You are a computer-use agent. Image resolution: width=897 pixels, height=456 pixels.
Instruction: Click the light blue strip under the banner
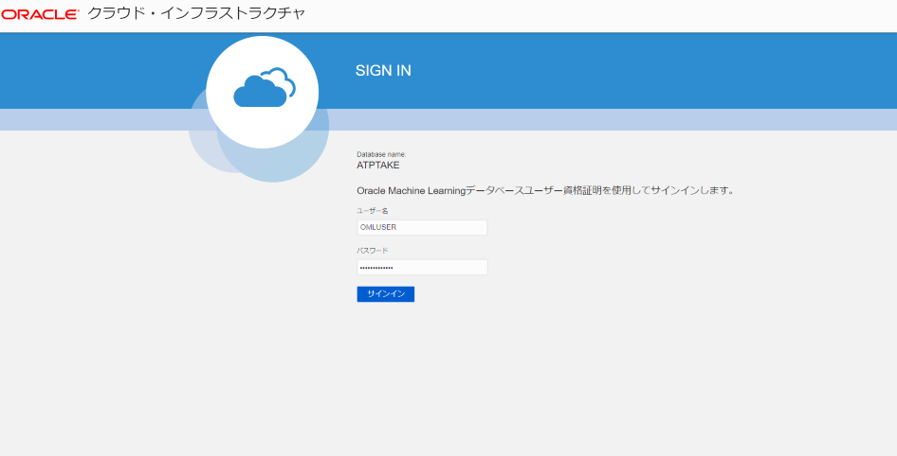pos(600,119)
